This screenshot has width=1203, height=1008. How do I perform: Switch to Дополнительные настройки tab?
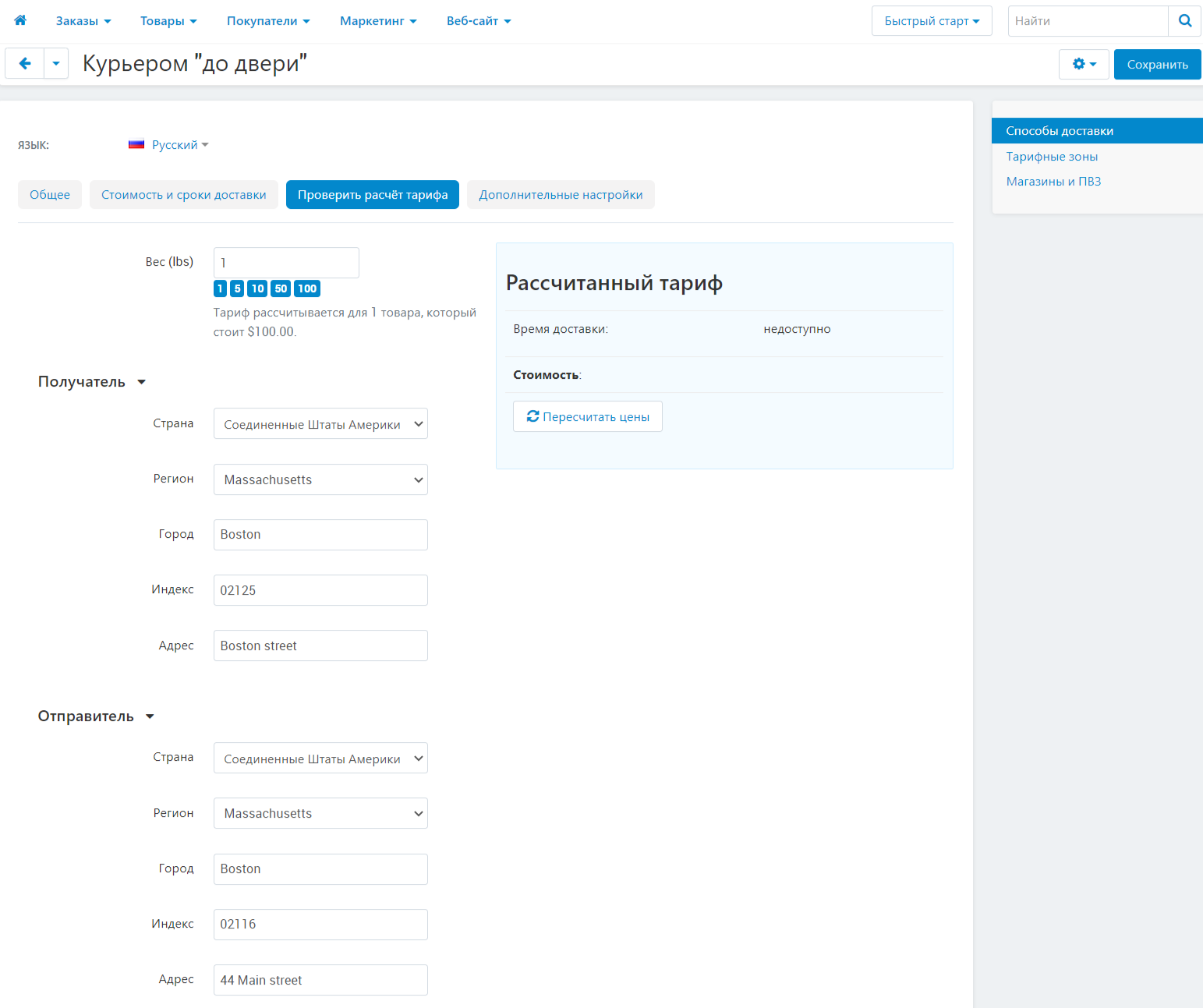[561, 195]
